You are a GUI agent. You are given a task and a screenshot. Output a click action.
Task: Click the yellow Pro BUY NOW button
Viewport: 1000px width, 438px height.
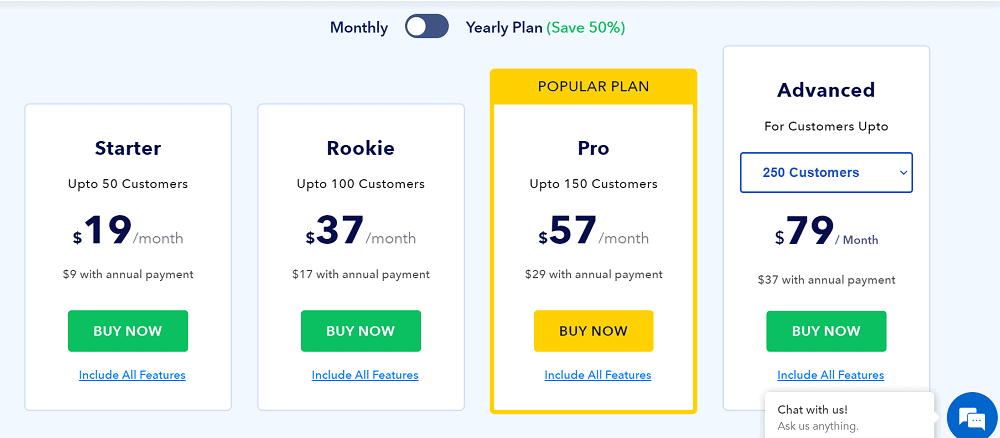593,331
